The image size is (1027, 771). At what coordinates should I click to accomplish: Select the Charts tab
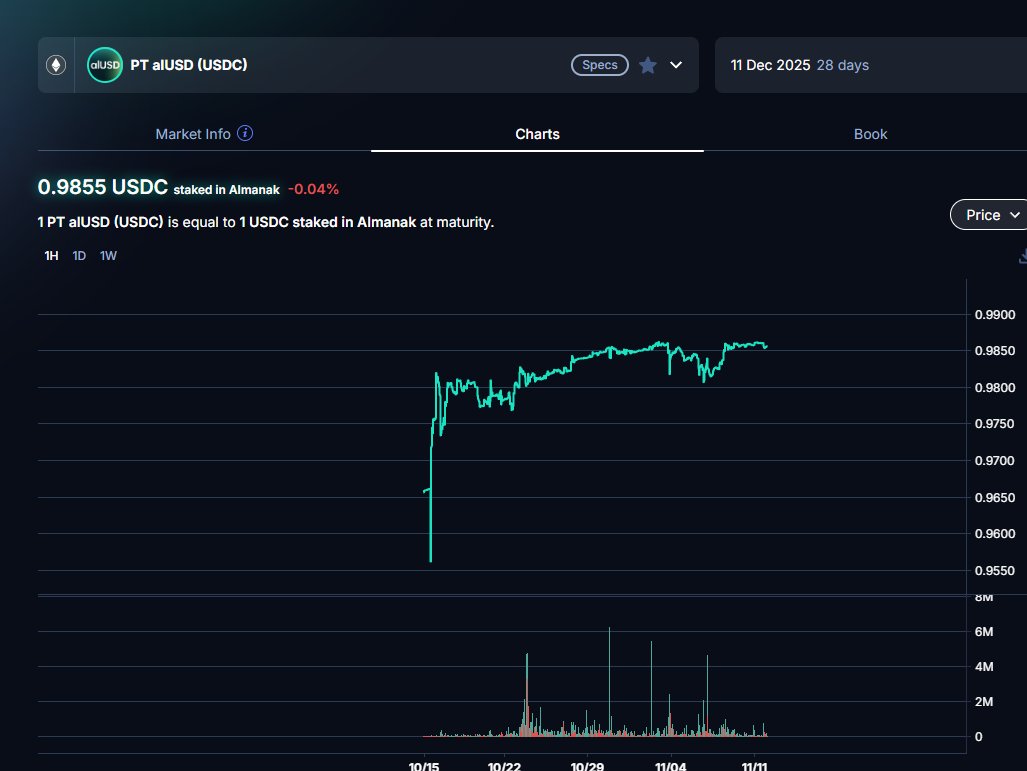pos(537,134)
